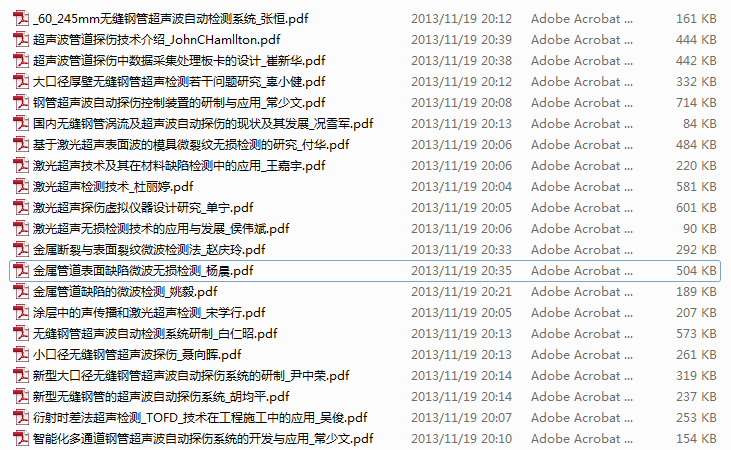Click PDF icon beside 无缝钢管超声波自动检测系统研制_白仁昭.pdf

pos(21,333)
